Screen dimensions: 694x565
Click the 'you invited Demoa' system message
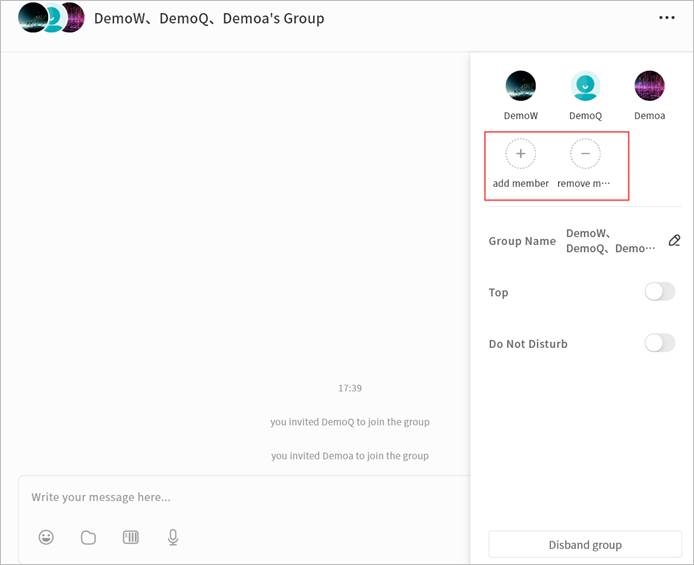349,456
